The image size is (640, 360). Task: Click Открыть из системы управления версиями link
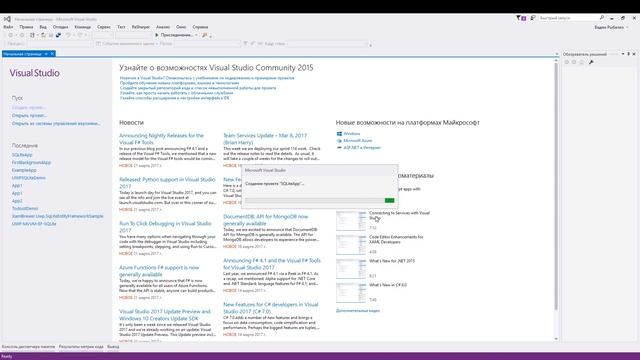[x=56, y=123]
